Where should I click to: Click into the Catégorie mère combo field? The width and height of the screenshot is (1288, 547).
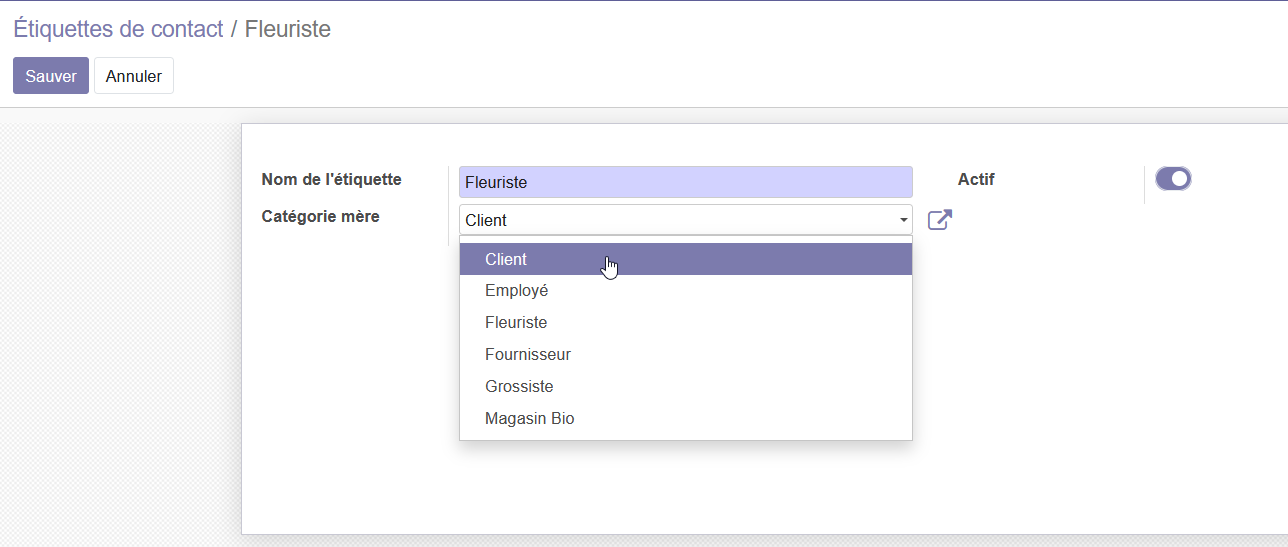pos(686,220)
